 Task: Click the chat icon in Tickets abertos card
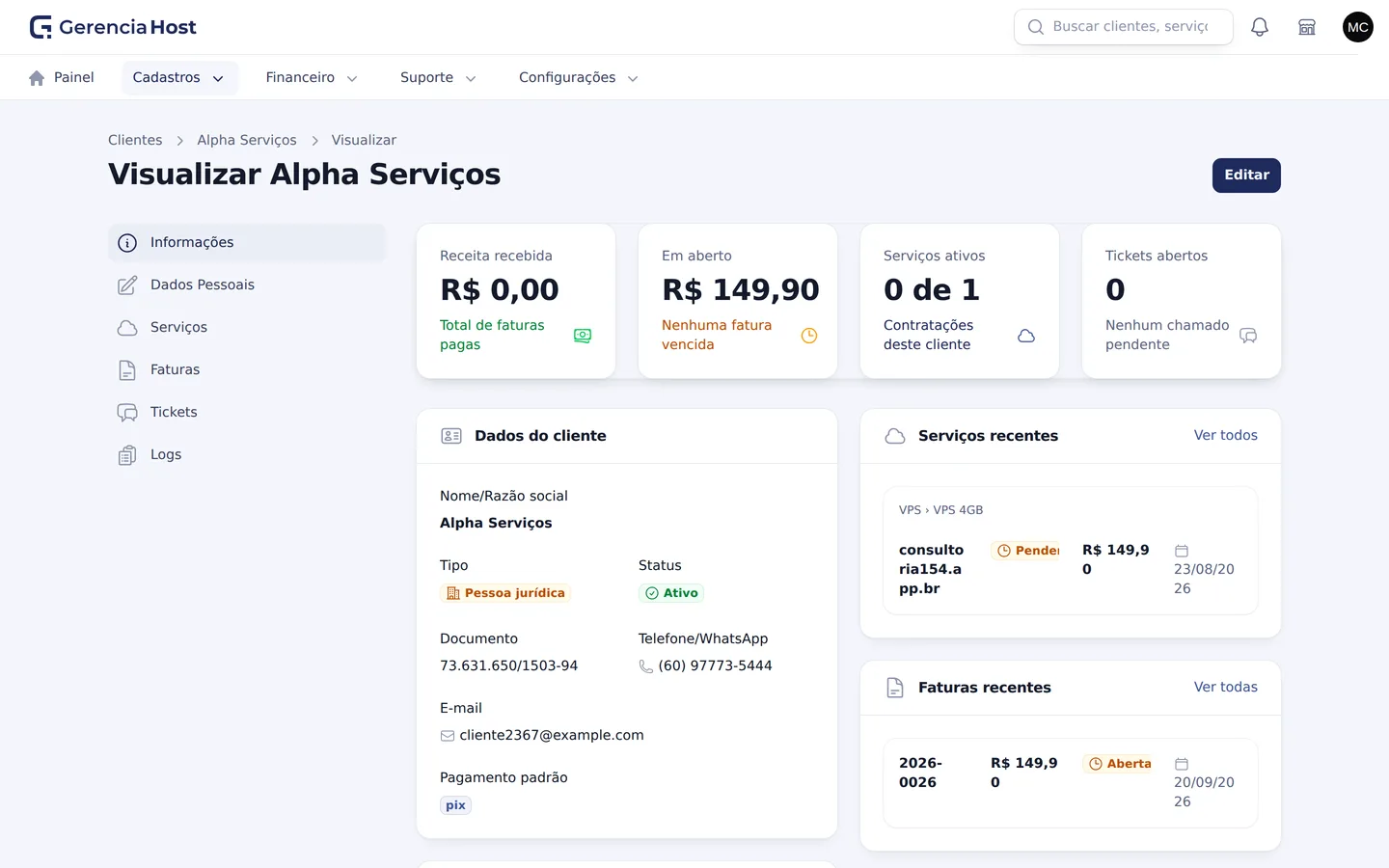[x=1248, y=336]
